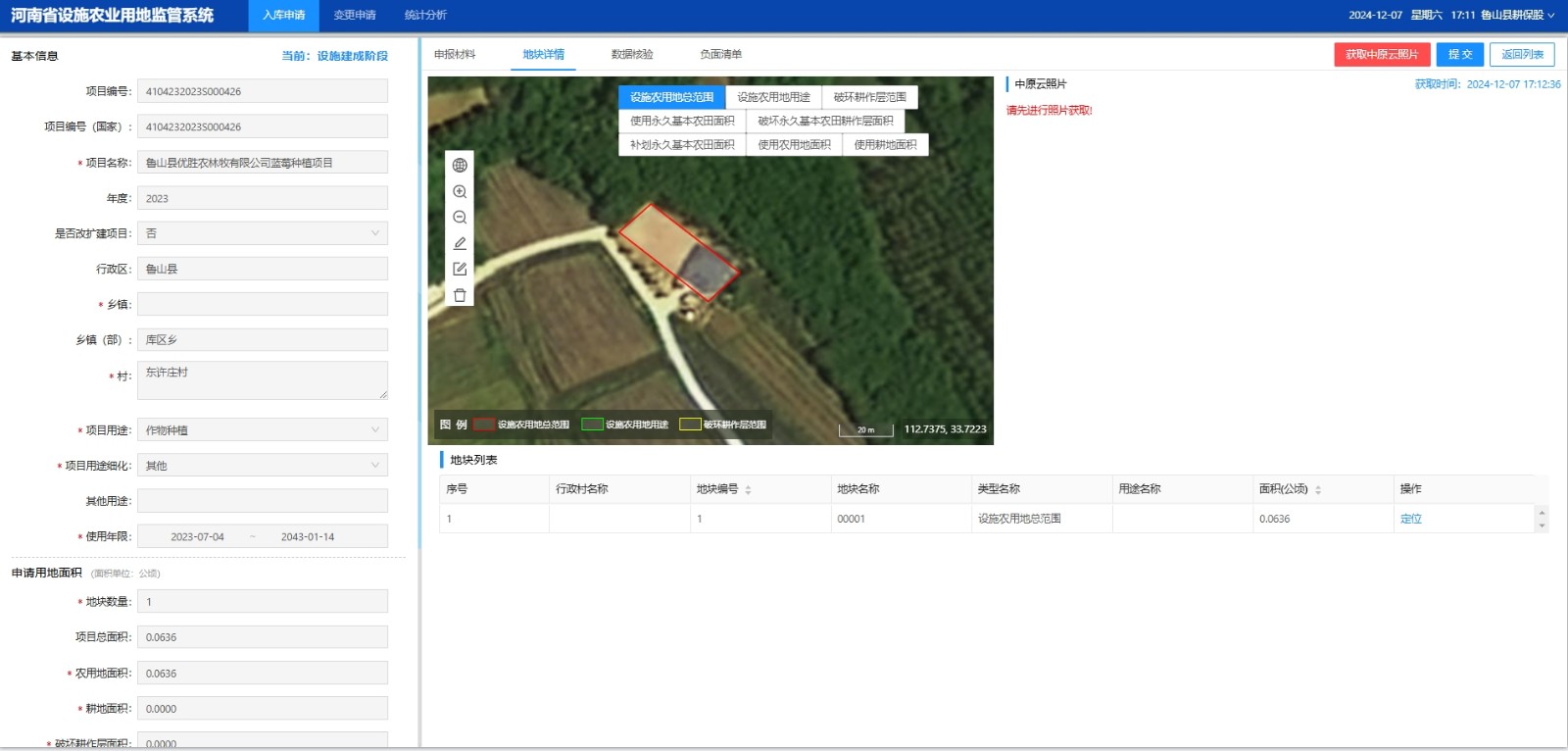Viewport: 1568px width, 751px height.
Task: Click the 农用地面积 input field
Action: [x=263, y=674]
